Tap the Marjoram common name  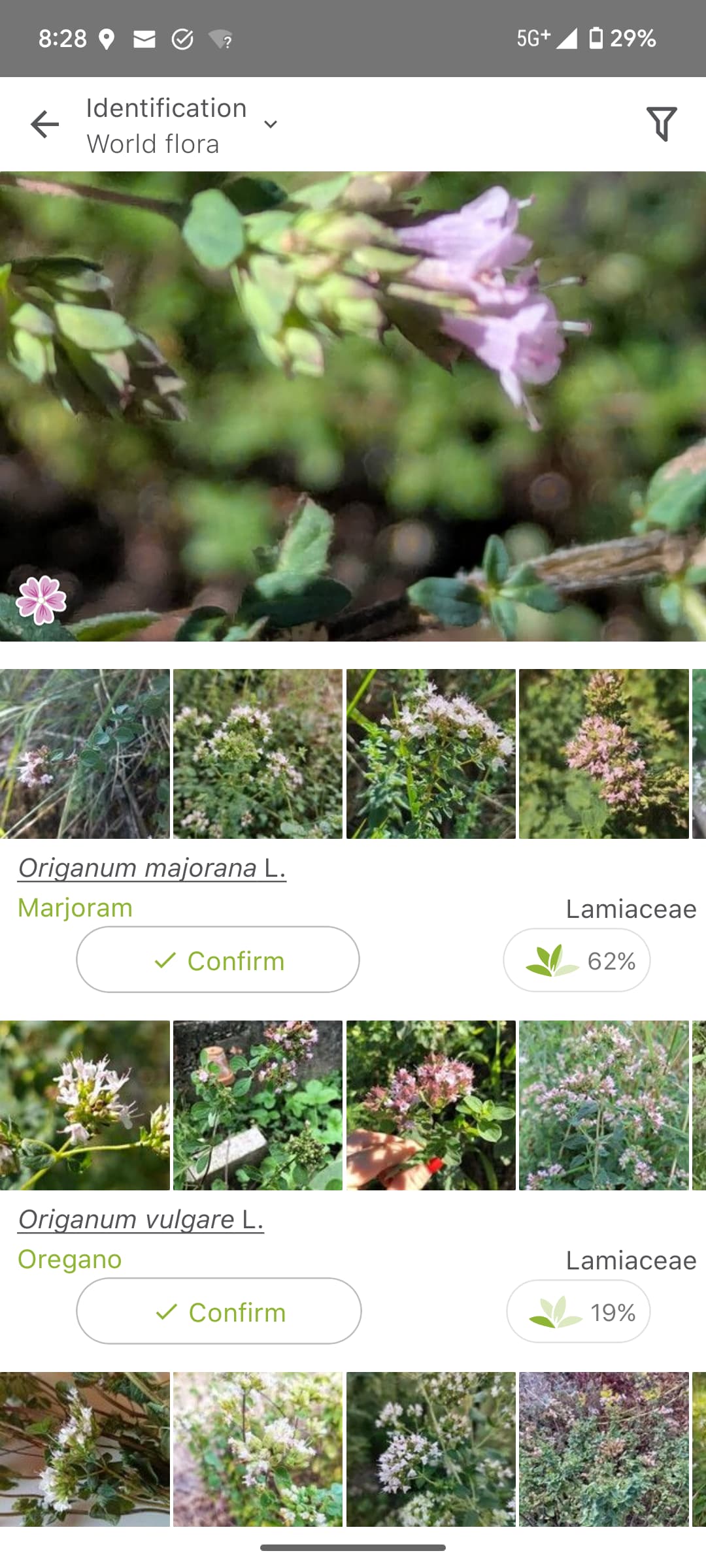[x=75, y=908]
